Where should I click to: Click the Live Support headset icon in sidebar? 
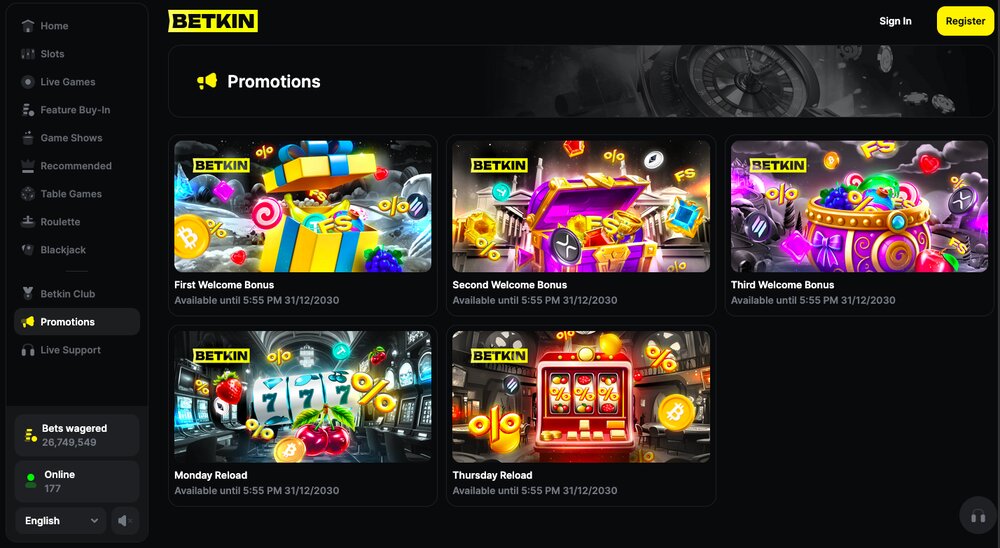(27, 350)
